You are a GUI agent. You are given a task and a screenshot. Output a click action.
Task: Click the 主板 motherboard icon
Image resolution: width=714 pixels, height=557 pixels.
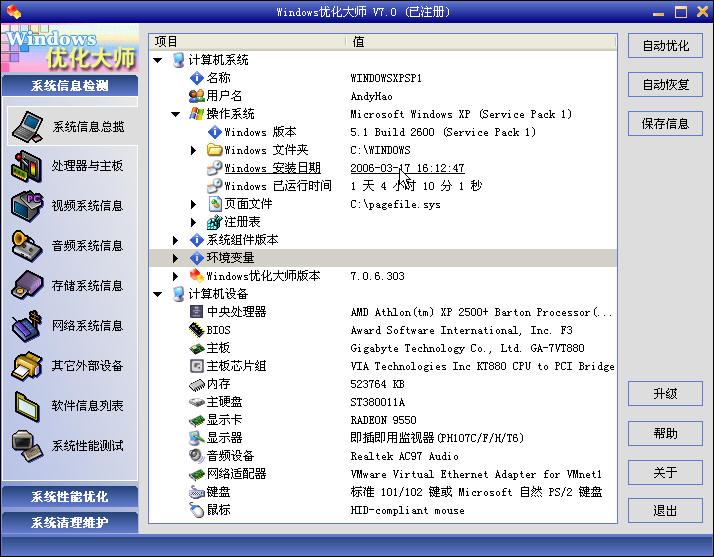(x=196, y=348)
